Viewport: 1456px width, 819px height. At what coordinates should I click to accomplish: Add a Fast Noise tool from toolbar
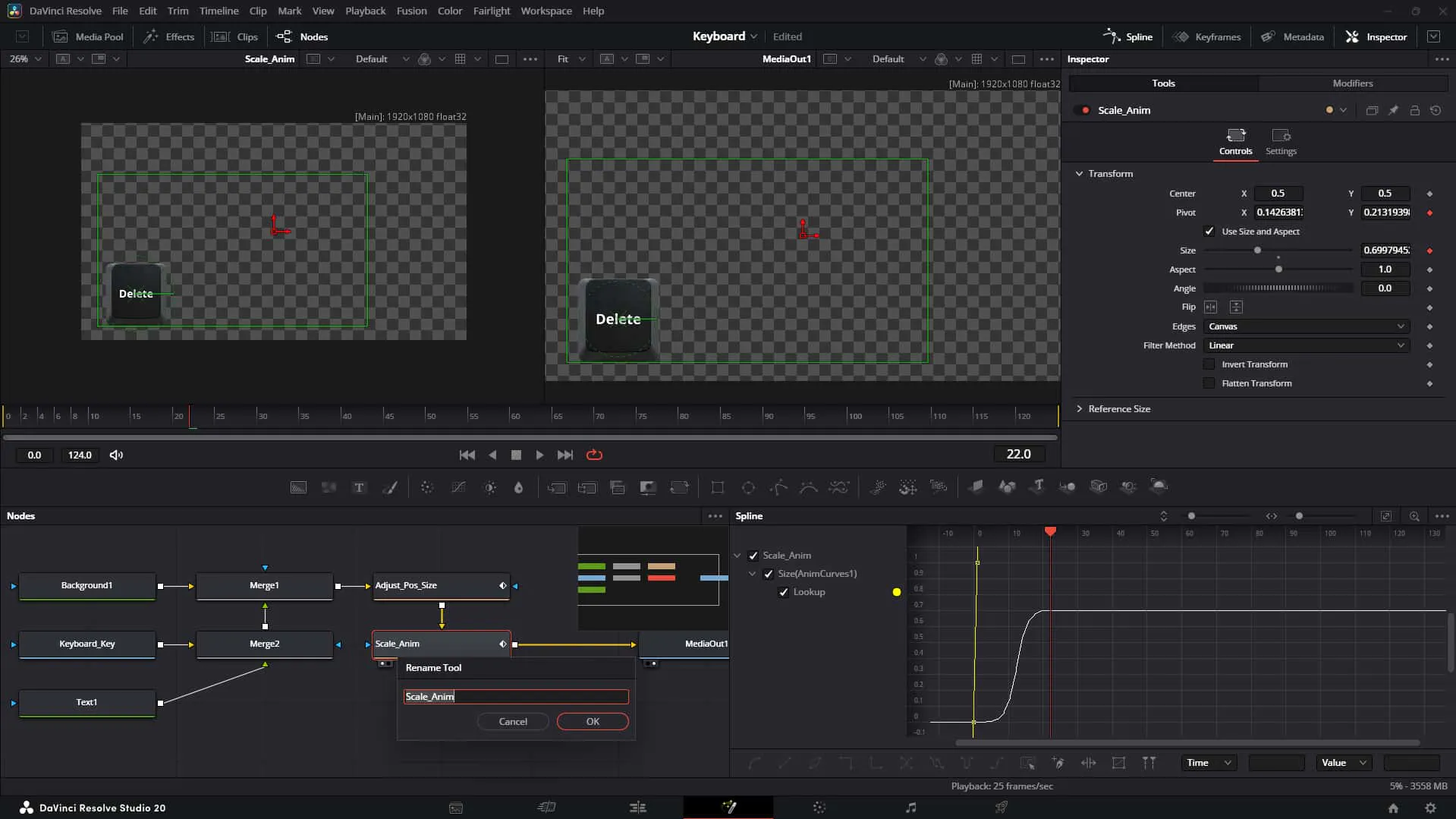329,487
